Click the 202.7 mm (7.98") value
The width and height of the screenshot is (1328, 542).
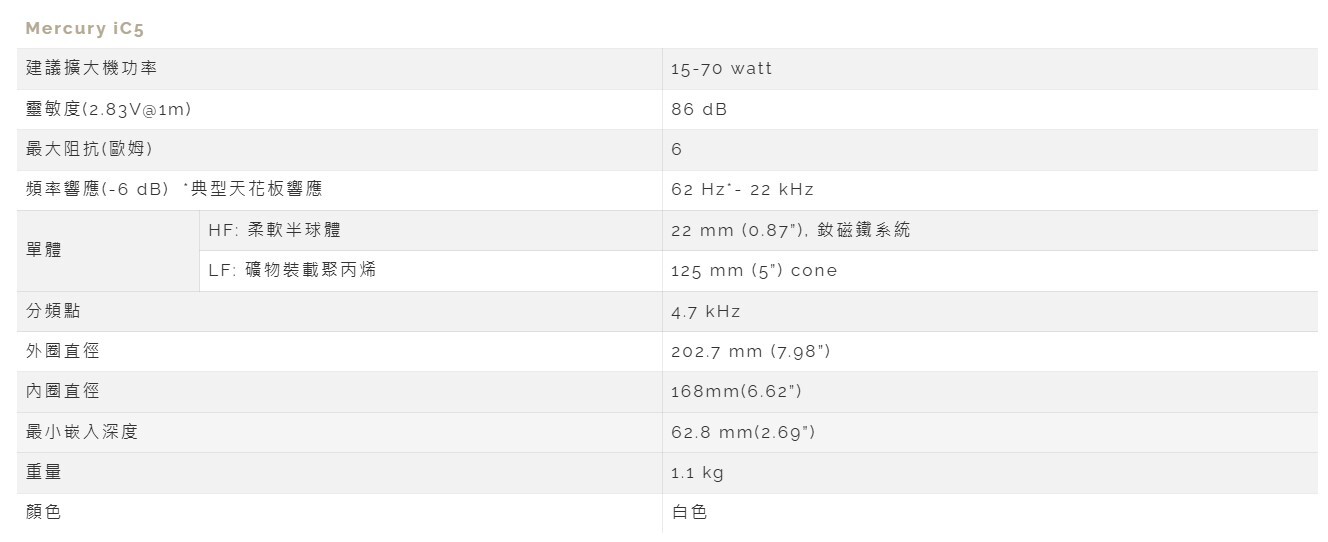[750, 351]
